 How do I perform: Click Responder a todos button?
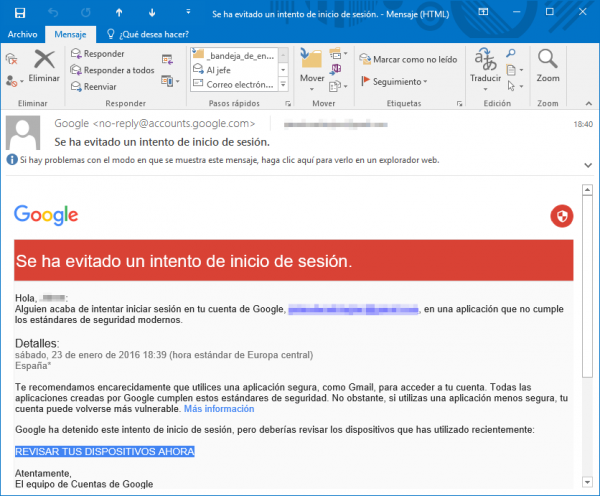[x=112, y=70]
